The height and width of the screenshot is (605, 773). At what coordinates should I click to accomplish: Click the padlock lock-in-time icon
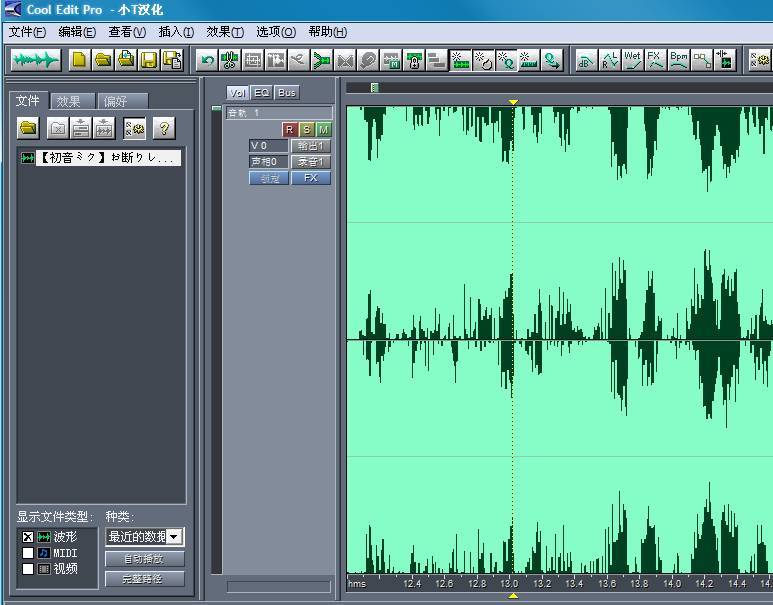click(x=415, y=61)
